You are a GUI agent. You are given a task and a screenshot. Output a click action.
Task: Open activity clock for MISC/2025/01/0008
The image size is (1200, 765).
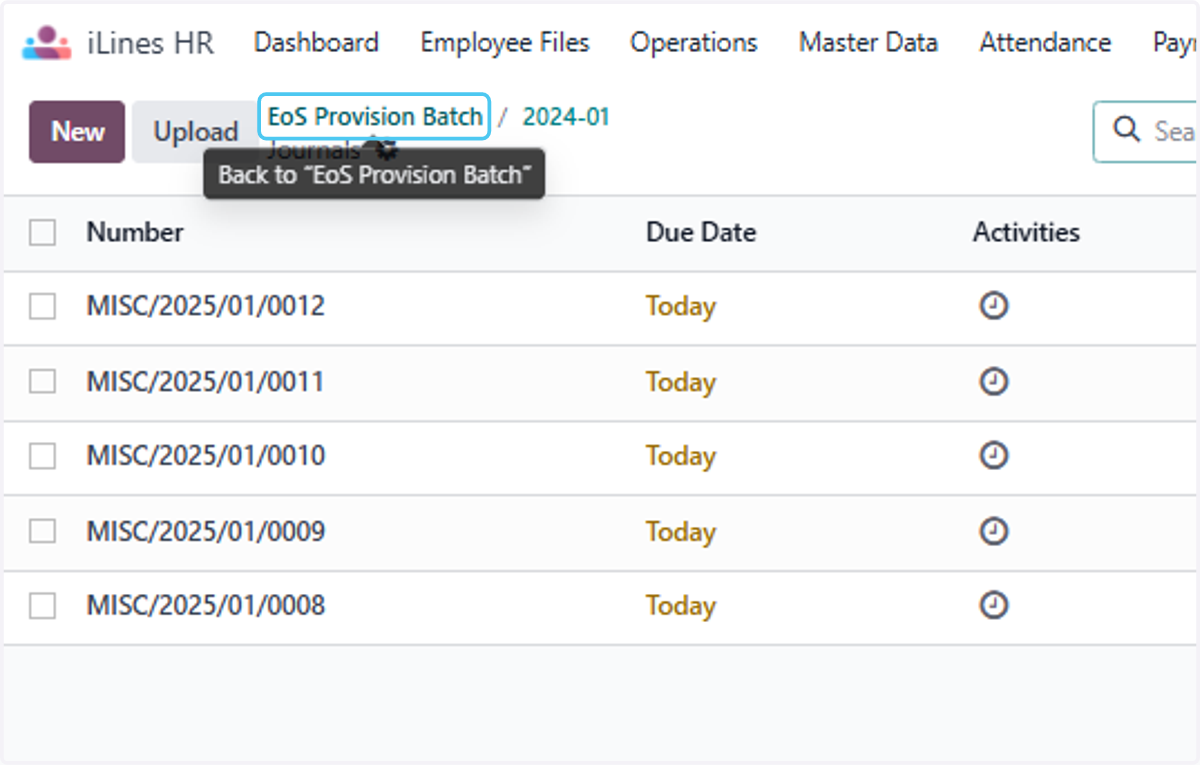993,605
